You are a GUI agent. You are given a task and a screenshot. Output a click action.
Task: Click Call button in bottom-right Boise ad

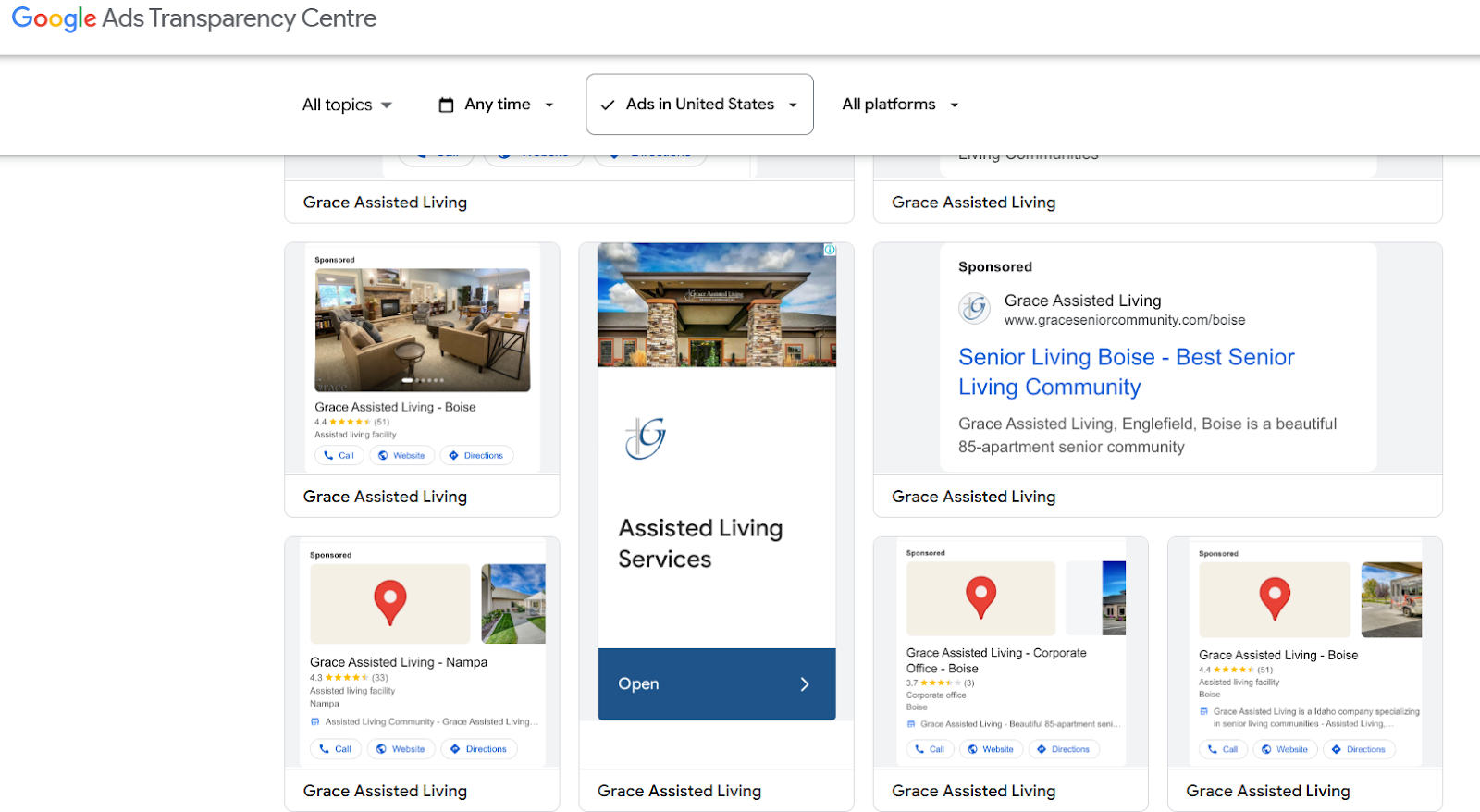pyautogui.click(x=1223, y=749)
